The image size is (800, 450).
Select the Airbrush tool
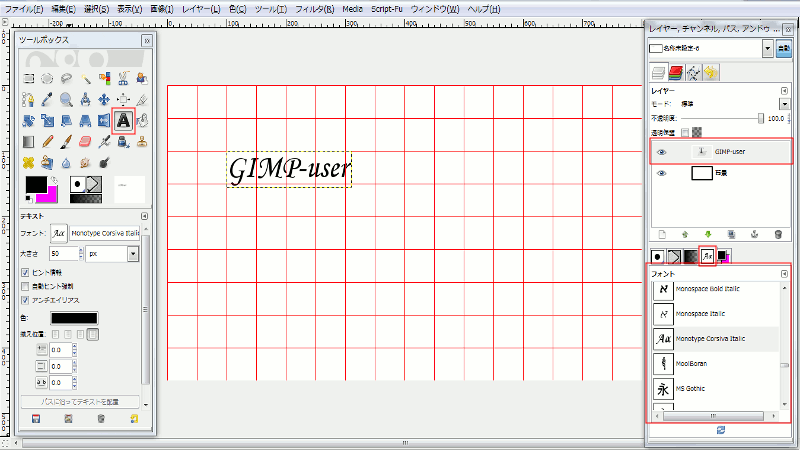click(104, 142)
